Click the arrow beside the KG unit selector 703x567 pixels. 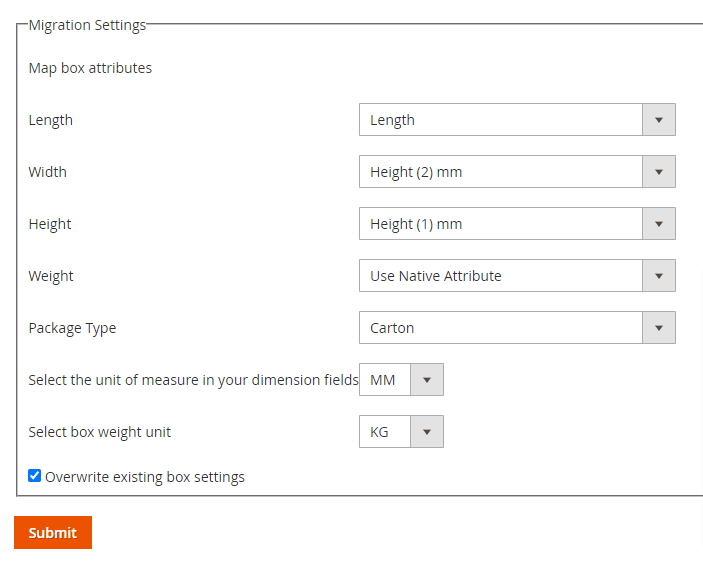pos(426,432)
